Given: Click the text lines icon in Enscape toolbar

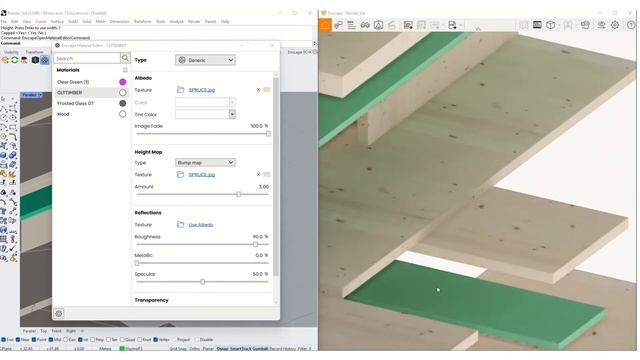Looking at the screenshot, I should (x=351, y=25).
